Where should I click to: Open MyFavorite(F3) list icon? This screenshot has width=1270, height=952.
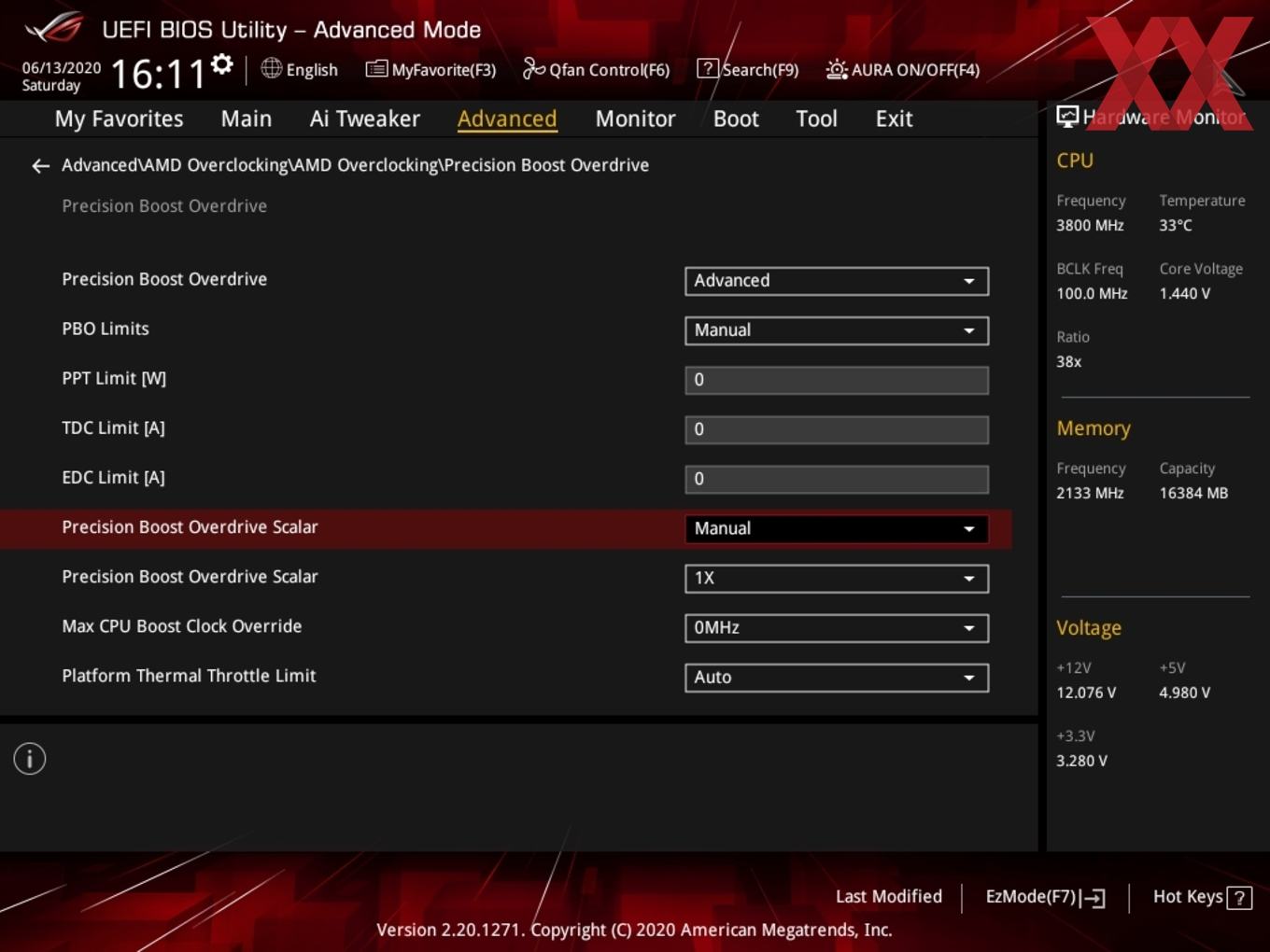(376, 69)
